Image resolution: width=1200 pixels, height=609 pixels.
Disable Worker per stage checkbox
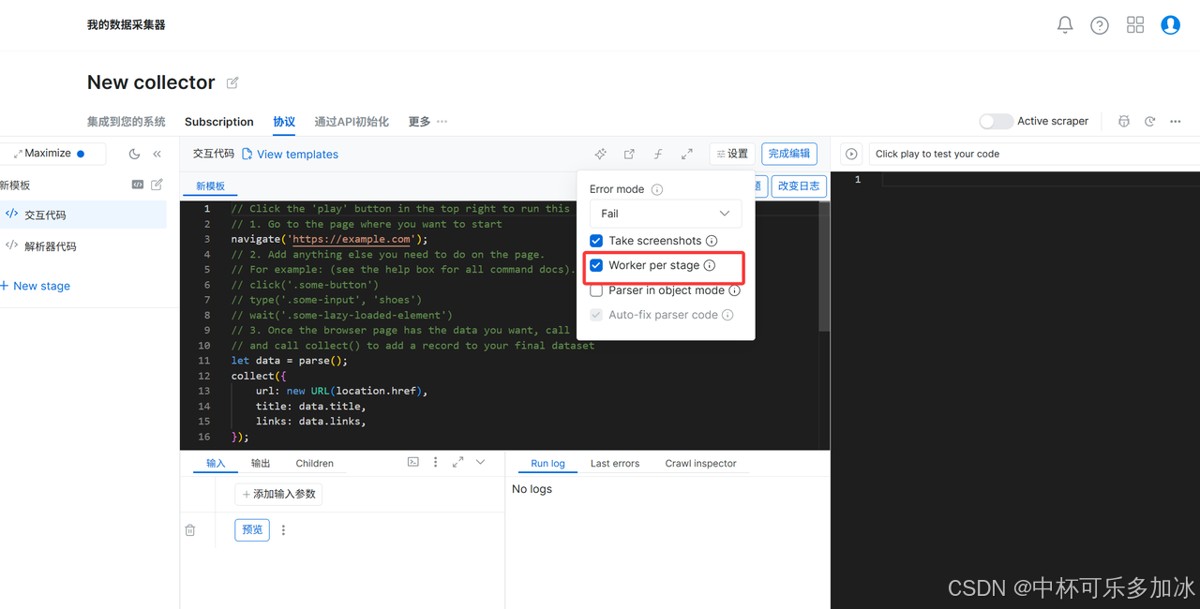click(x=596, y=266)
